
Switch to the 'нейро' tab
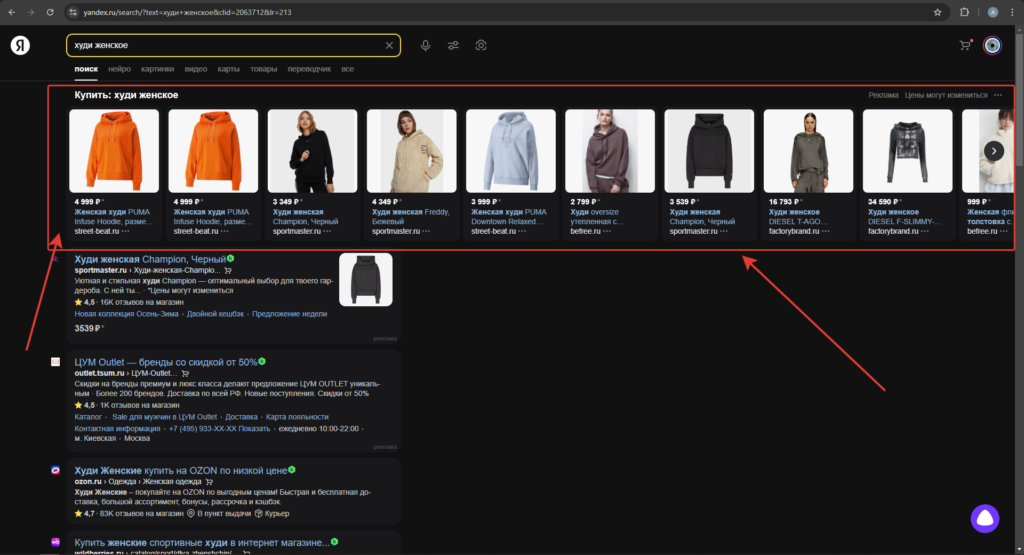click(x=120, y=69)
